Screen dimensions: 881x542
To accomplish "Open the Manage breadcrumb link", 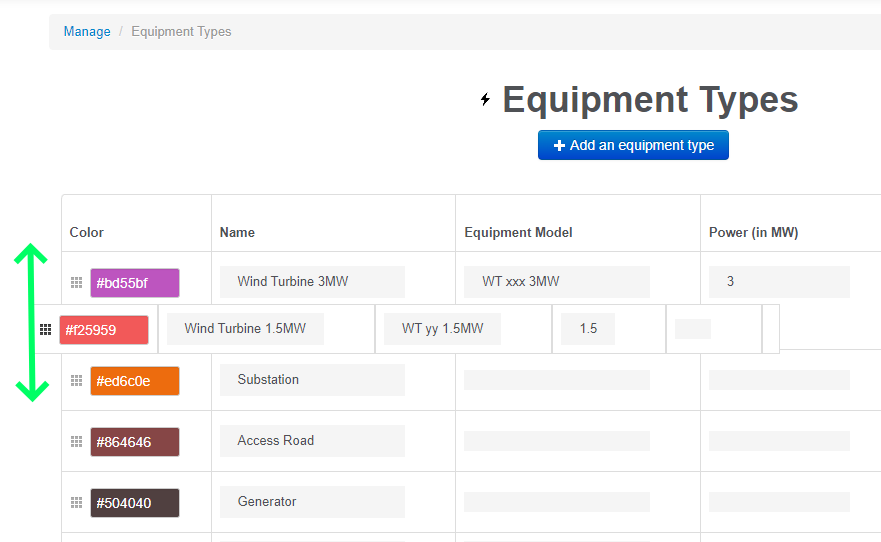I will tap(87, 31).
